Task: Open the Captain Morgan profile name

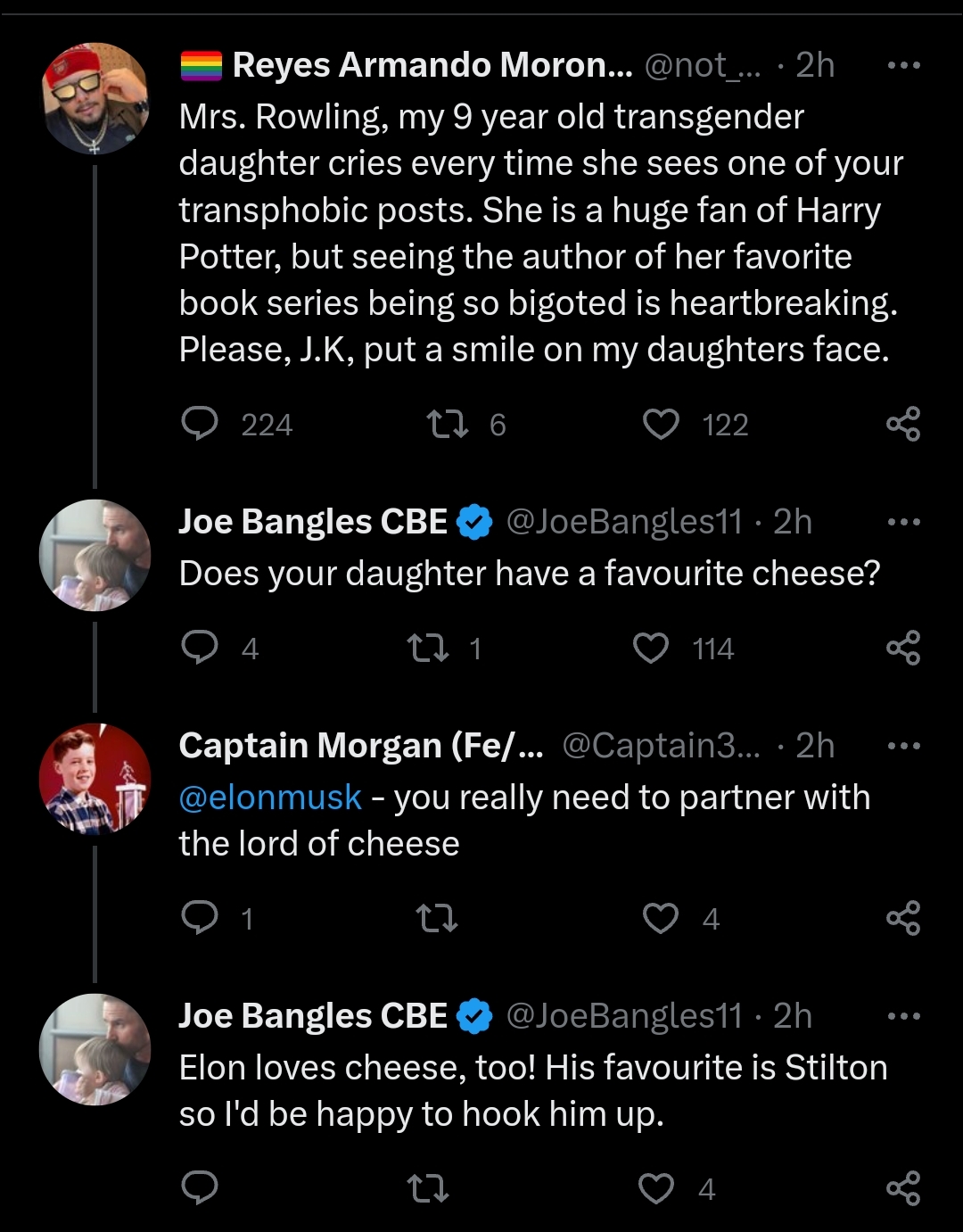Action: [x=360, y=746]
